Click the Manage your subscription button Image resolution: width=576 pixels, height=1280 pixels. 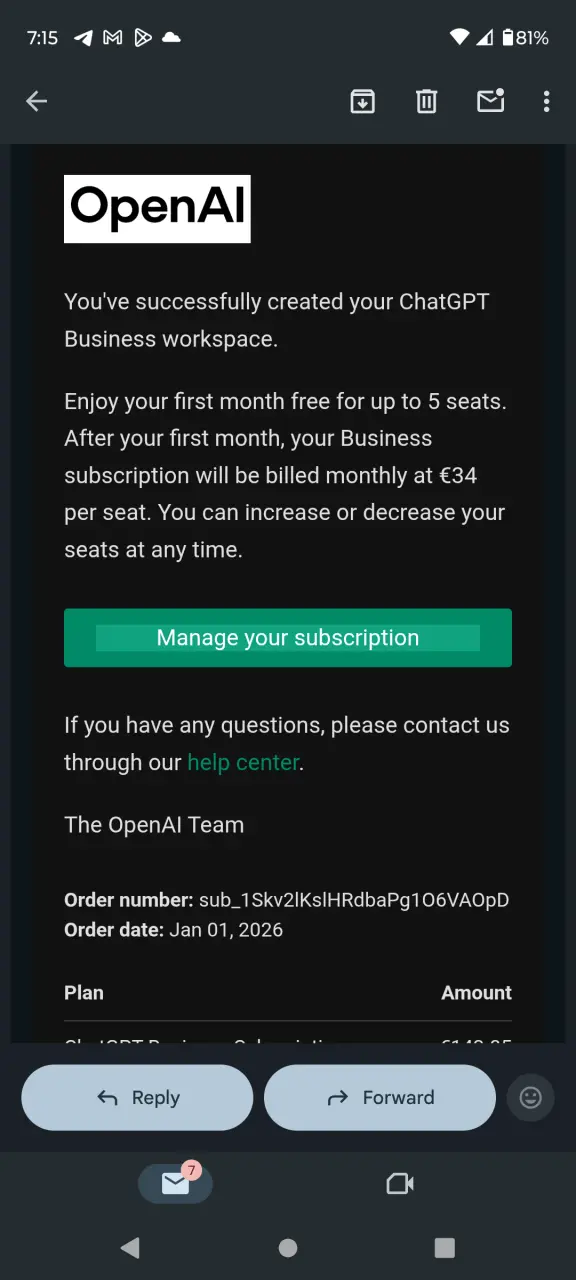tap(288, 638)
